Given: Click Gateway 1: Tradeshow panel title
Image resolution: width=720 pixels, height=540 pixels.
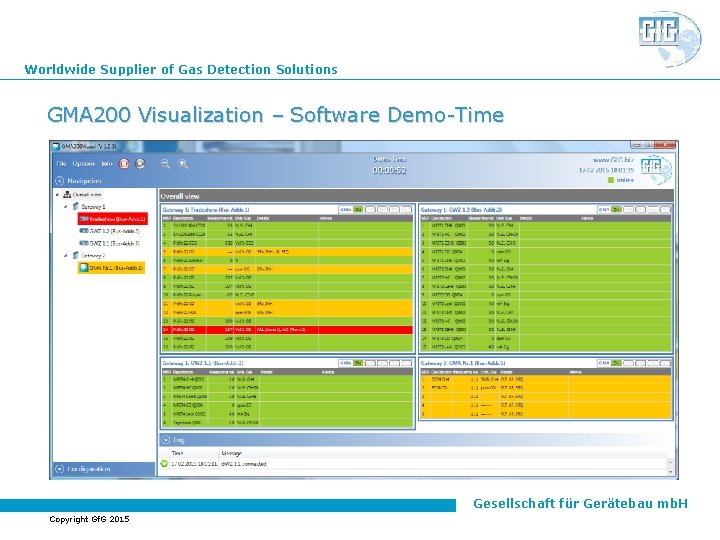Looking at the screenshot, I should click(x=206, y=209).
